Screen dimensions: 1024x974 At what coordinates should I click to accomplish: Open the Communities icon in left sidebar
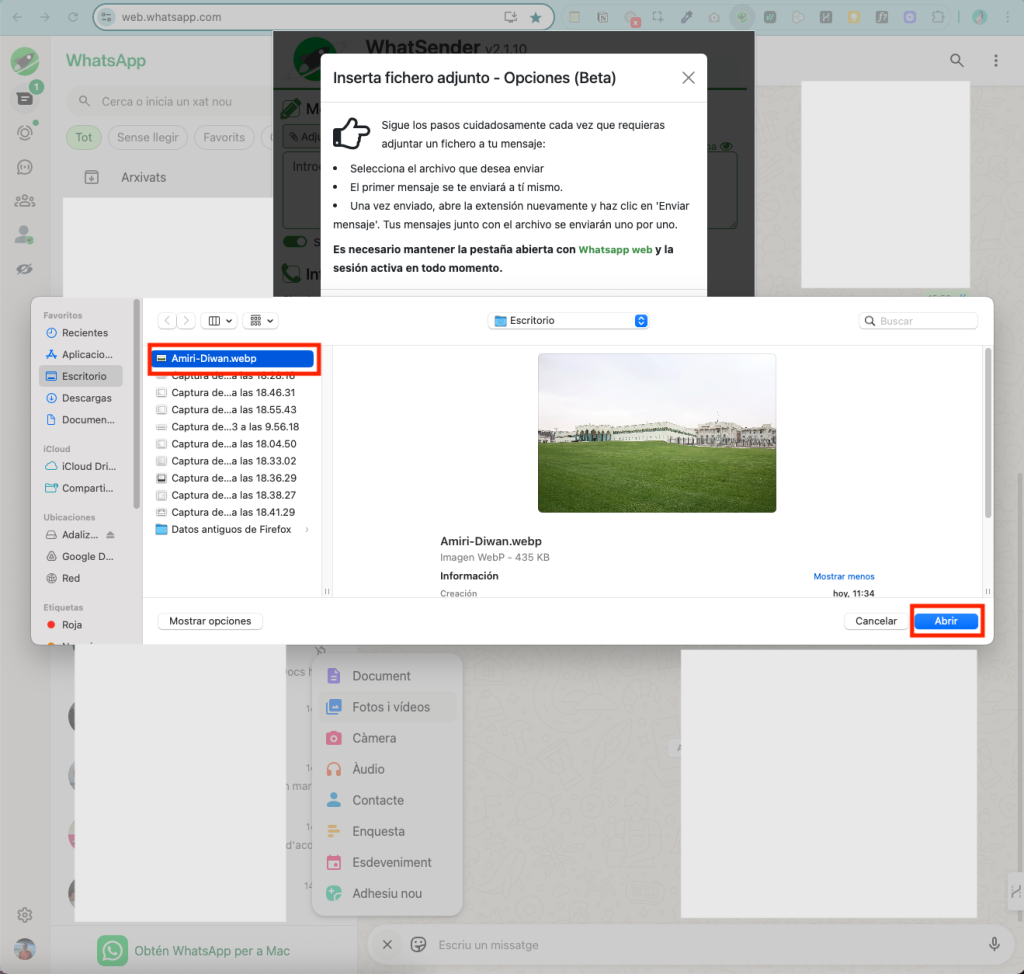[24, 201]
